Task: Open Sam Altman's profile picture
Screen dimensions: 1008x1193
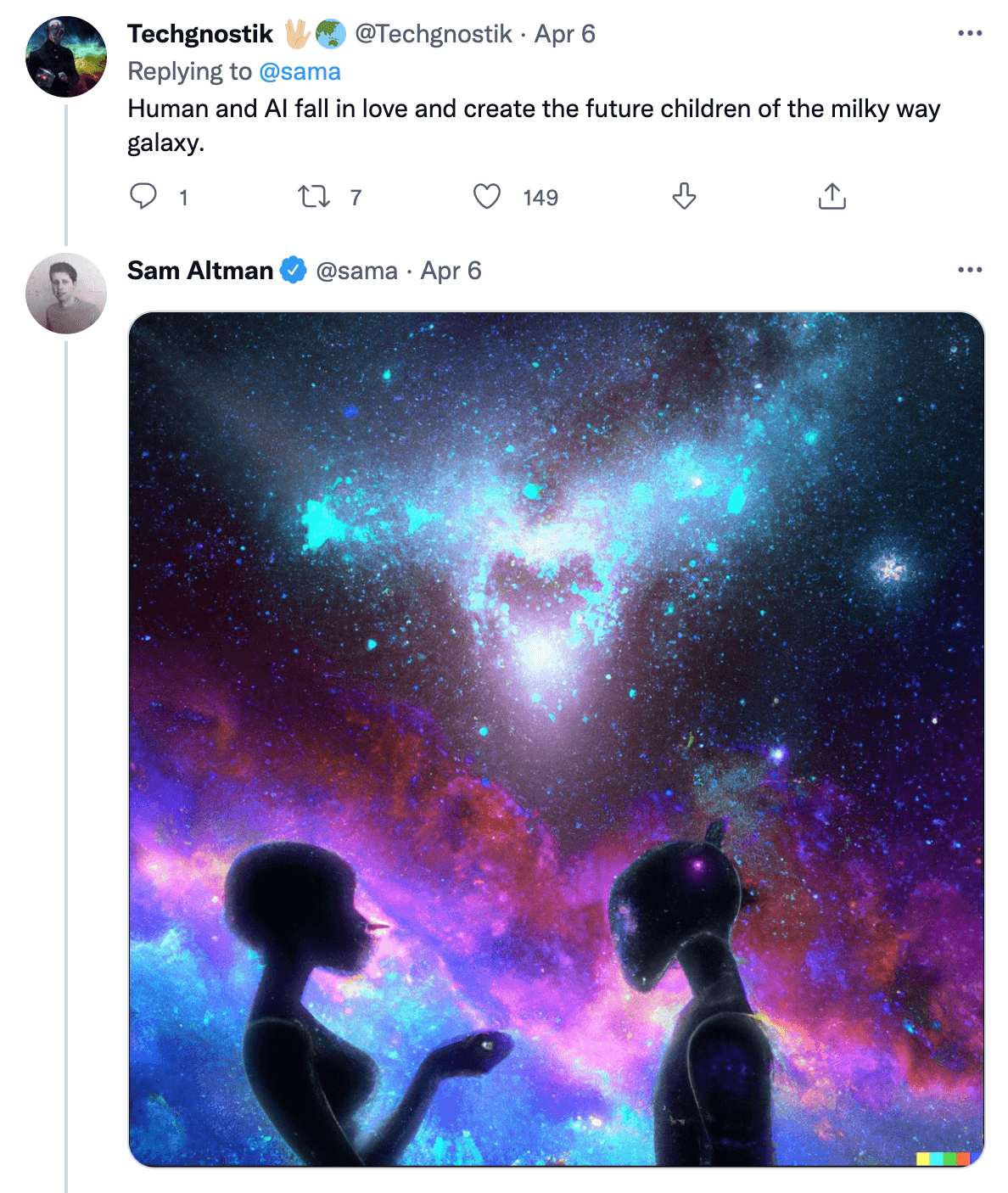Action: [66, 293]
